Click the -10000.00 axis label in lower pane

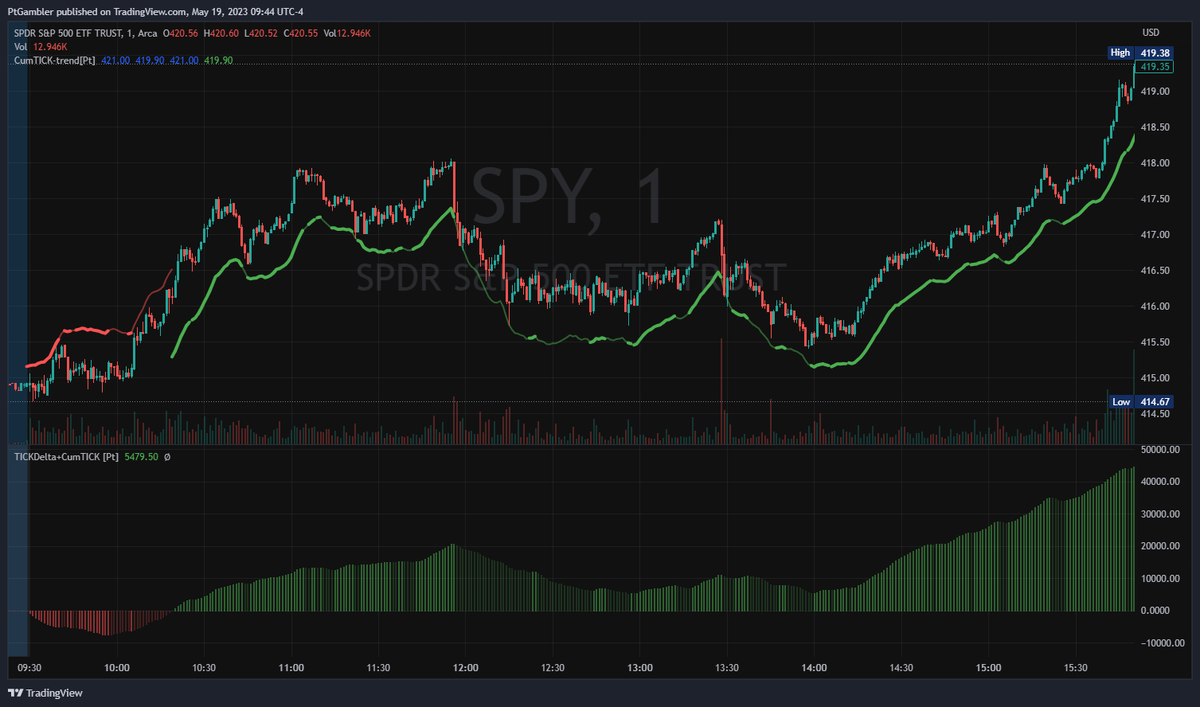pos(1161,644)
